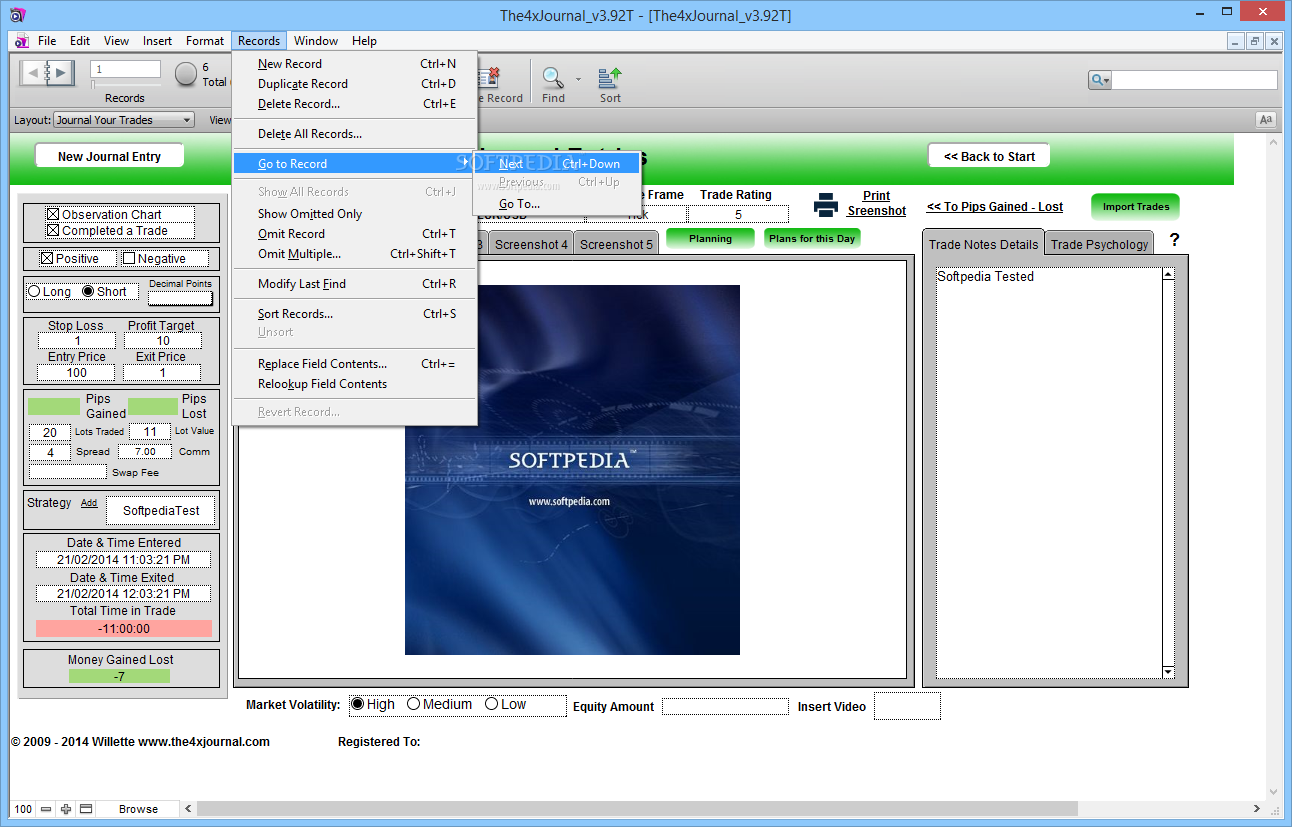The image size is (1292, 827).
Task: Zoom in with the plus status icon
Action: pyautogui.click(x=66, y=809)
